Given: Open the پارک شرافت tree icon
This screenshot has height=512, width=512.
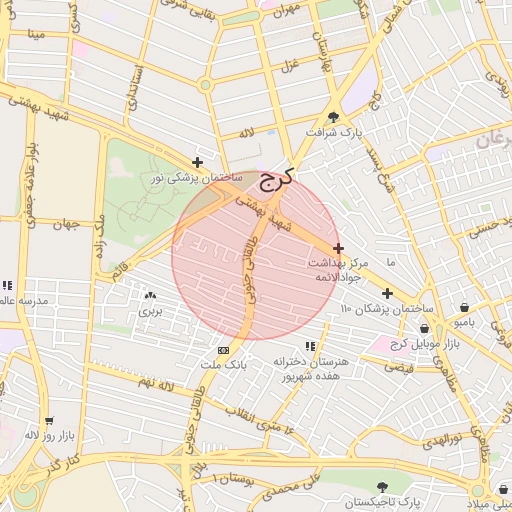Looking at the screenshot, I should [333, 117].
